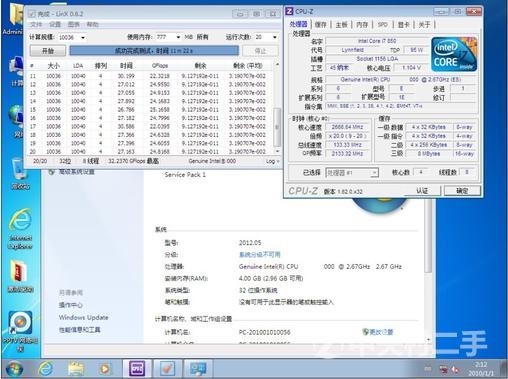508x379 pixels.
Task: Click the 时间 column header in LinX
Action: click(126, 65)
